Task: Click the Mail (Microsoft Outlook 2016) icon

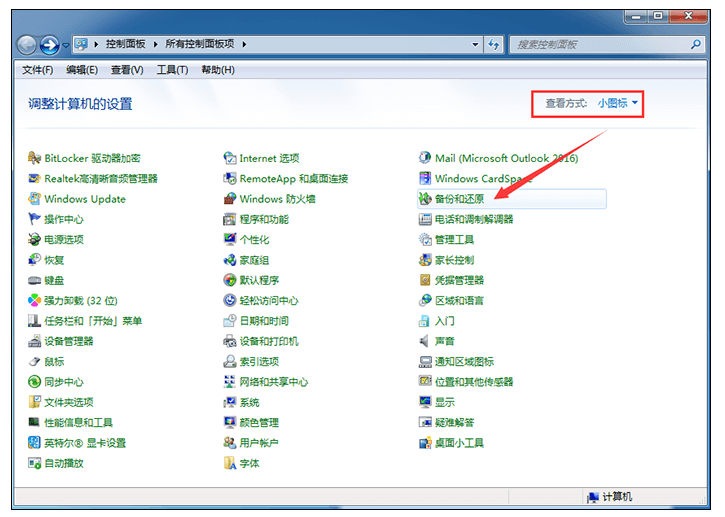Action: coord(425,158)
